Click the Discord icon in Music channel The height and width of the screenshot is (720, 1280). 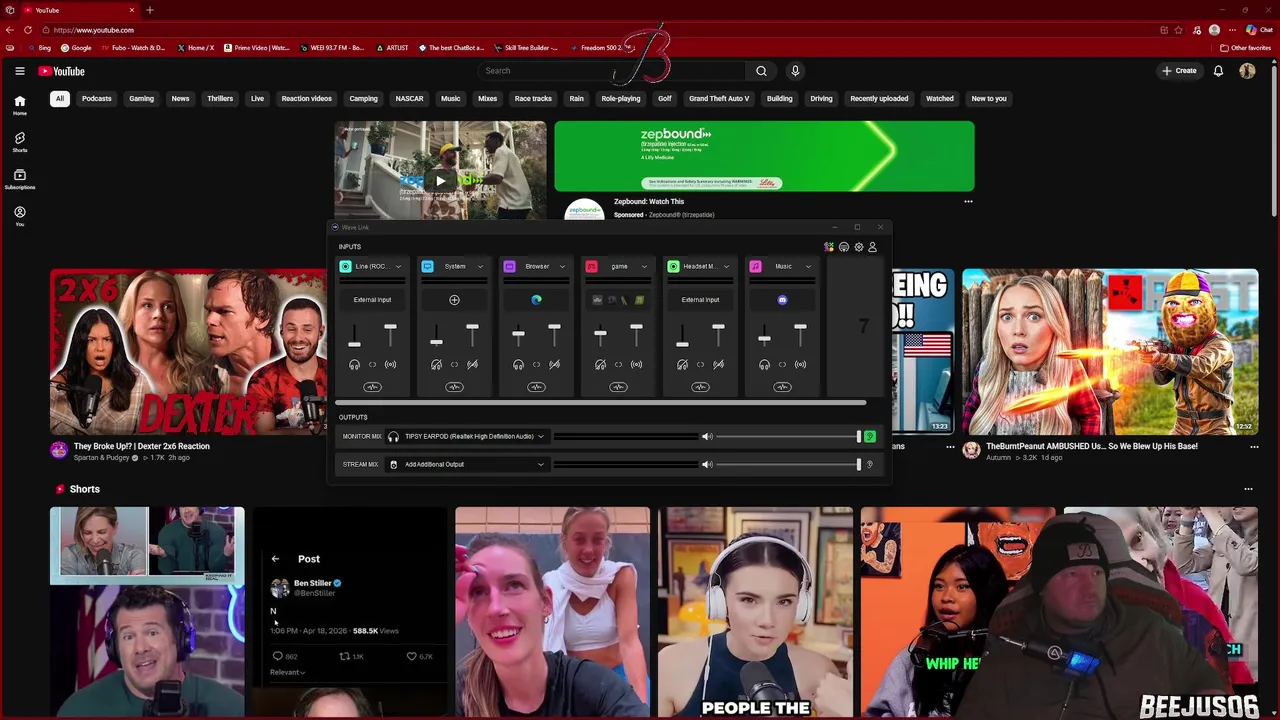[782, 300]
